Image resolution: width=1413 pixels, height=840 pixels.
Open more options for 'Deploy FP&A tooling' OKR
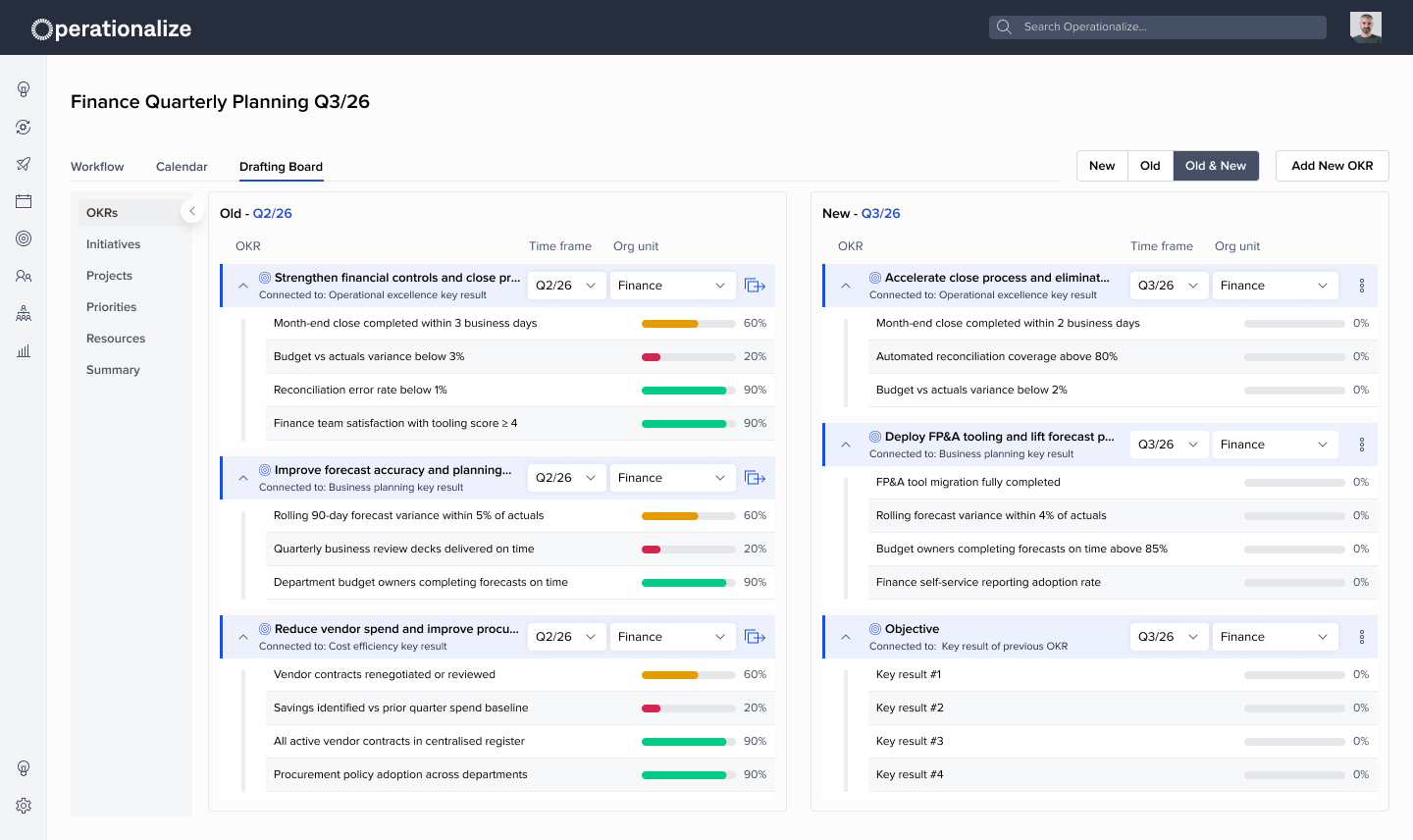[1362, 445]
